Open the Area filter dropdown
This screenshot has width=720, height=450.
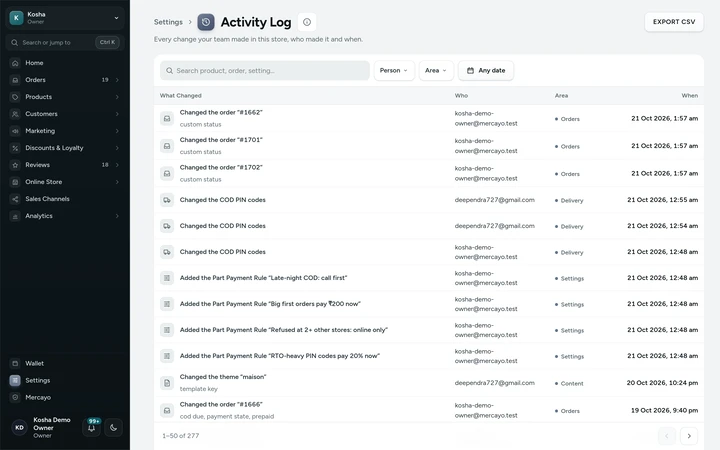click(x=436, y=71)
